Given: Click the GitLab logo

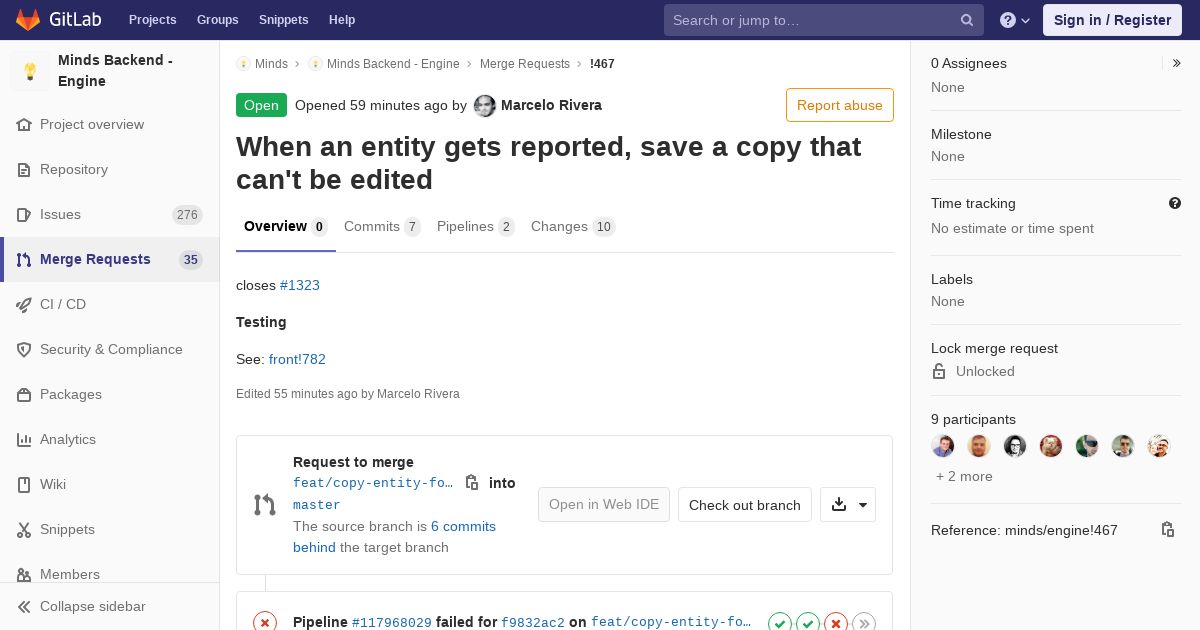Looking at the screenshot, I should pos(57,19).
